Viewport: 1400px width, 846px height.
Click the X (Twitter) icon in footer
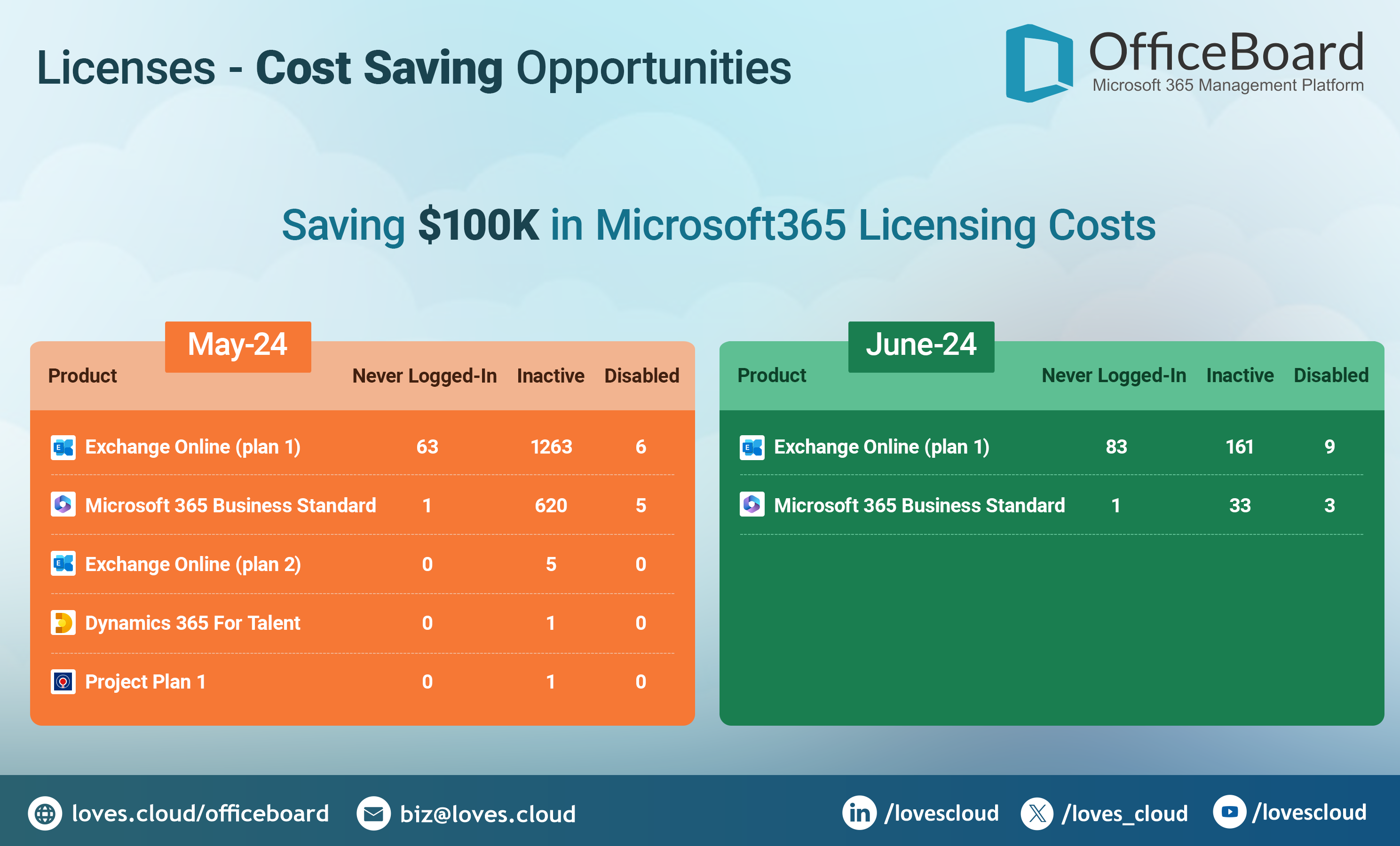point(1037,814)
